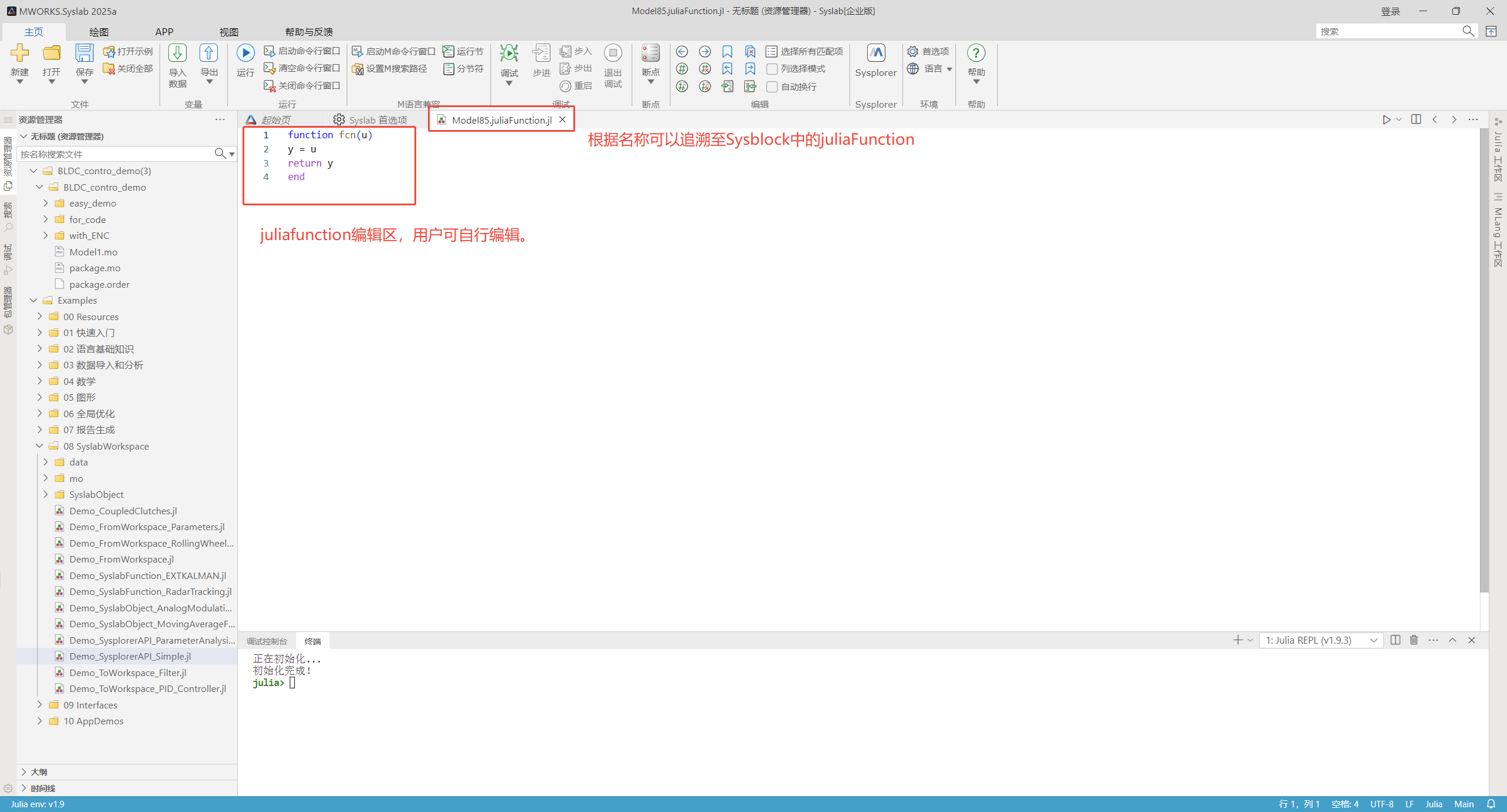The width and height of the screenshot is (1507, 812).
Task: Insert a 分节符 section break
Action: [463, 68]
